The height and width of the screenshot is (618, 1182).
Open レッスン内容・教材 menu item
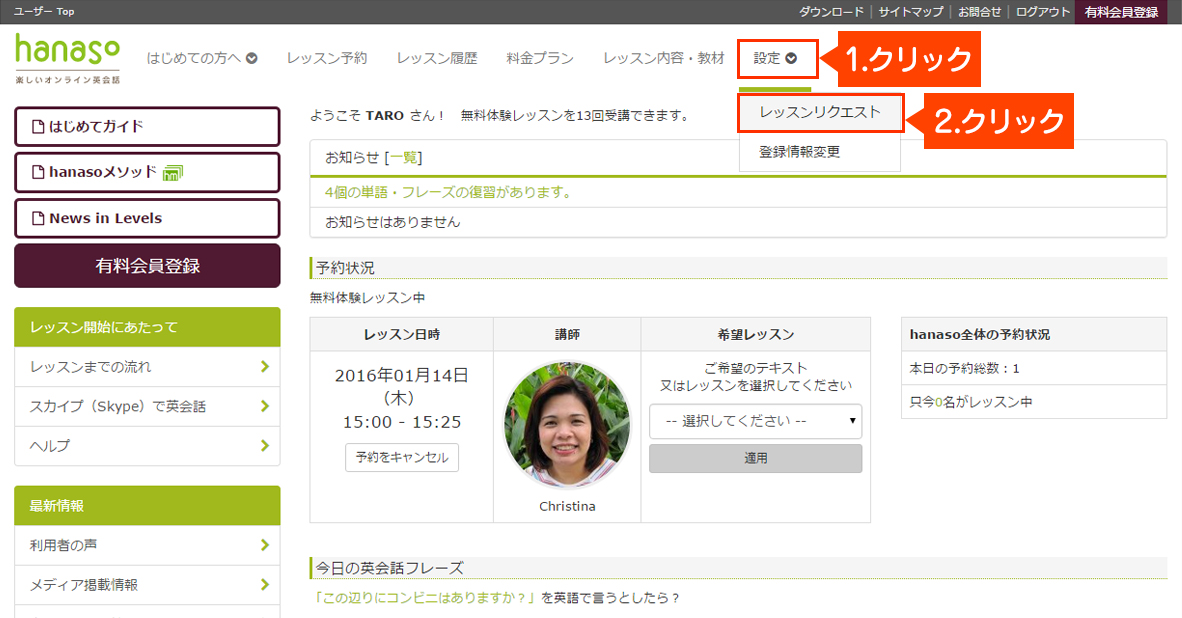(x=663, y=58)
